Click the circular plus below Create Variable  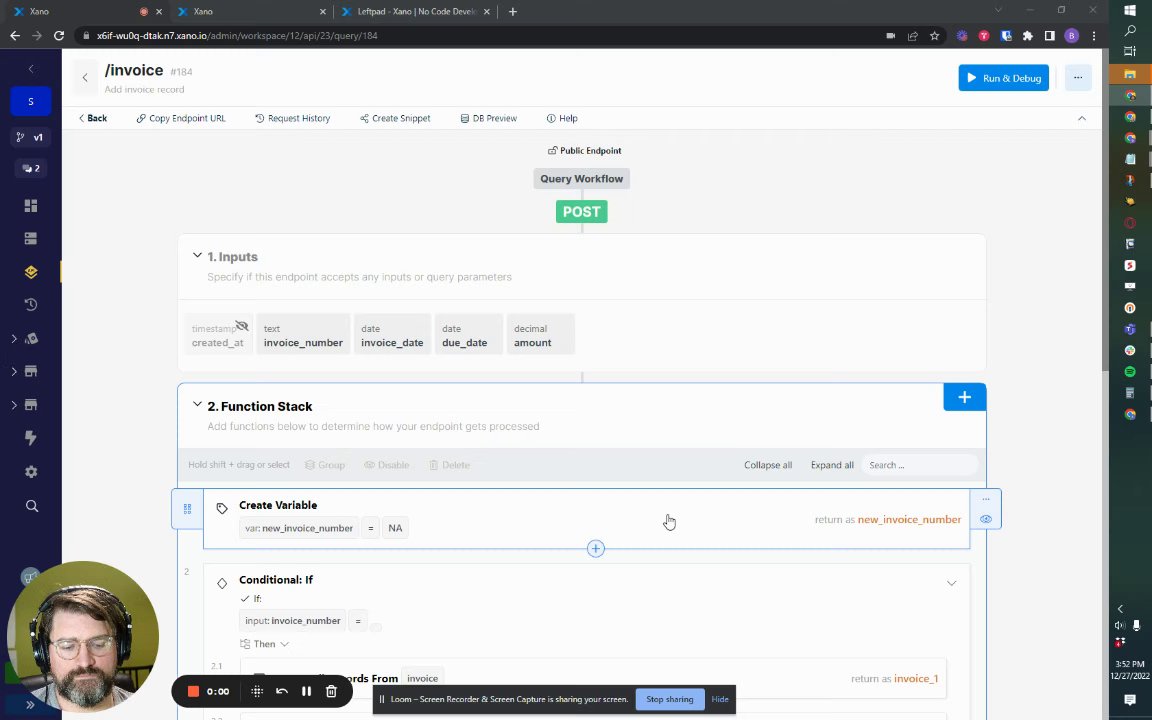tap(596, 549)
